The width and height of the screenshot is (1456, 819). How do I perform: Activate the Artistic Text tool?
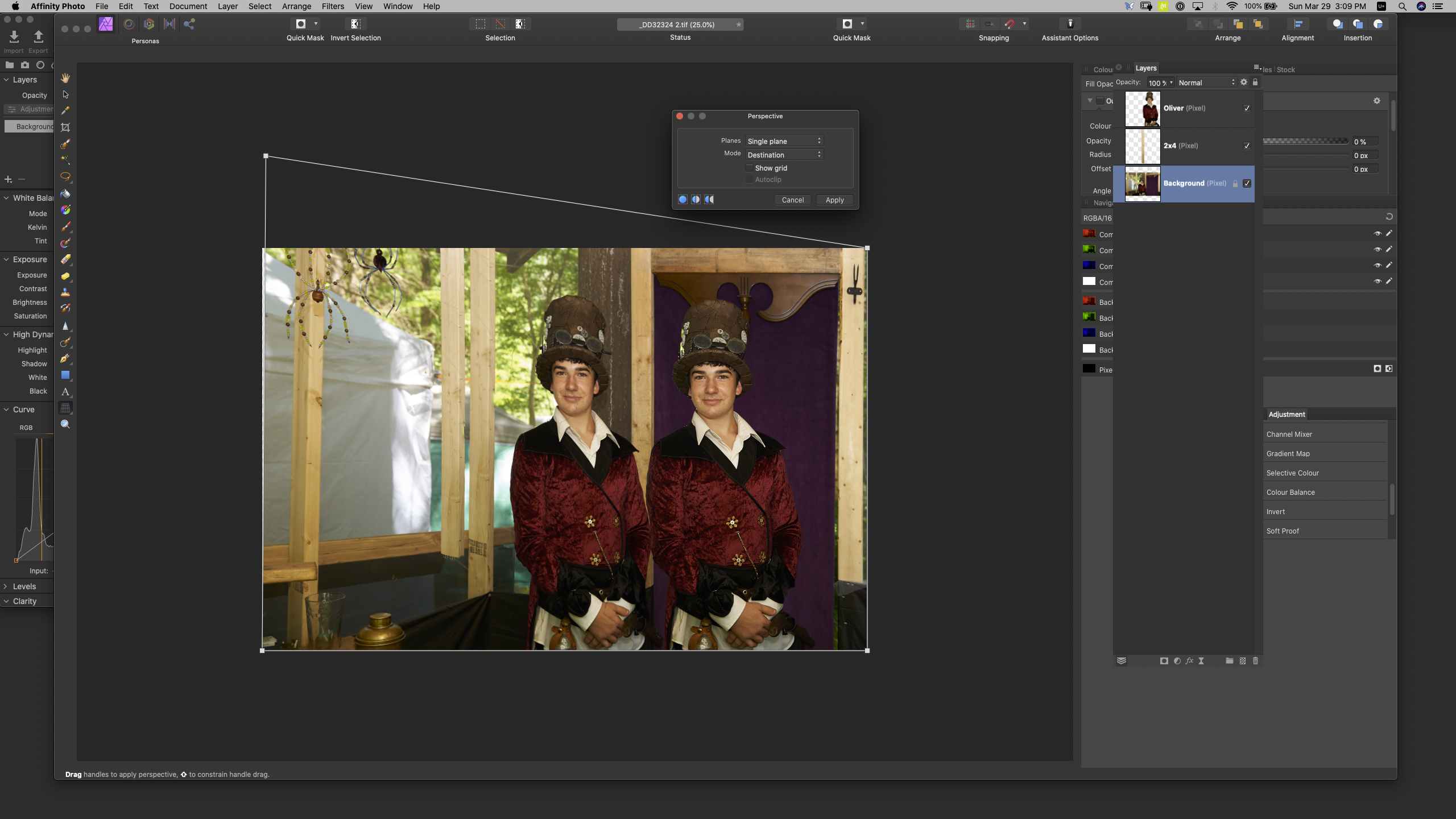tap(65, 391)
